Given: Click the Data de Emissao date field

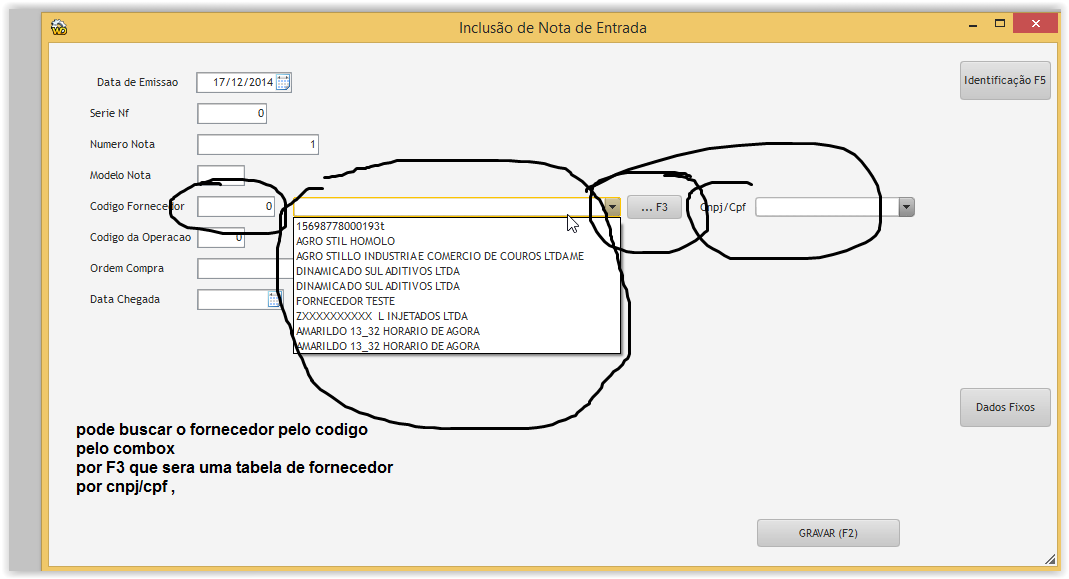Looking at the screenshot, I should tap(237, 83).
